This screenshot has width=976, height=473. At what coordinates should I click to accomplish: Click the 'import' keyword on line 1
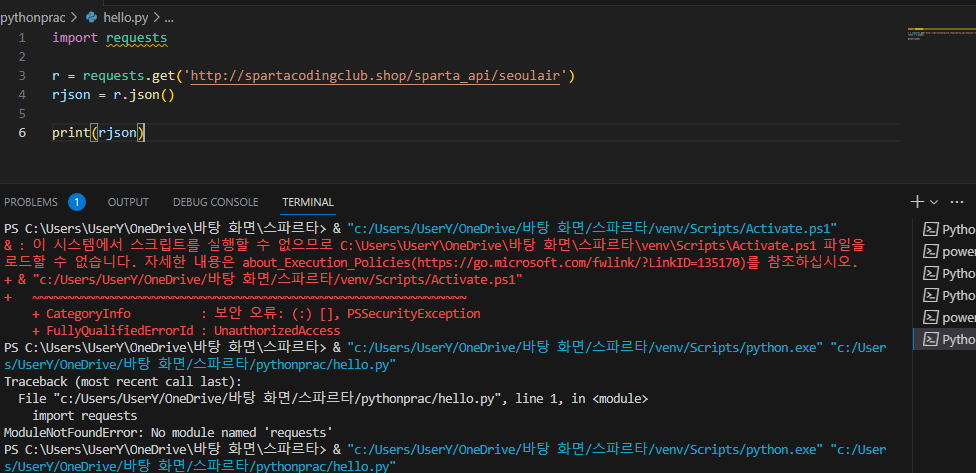75,38
